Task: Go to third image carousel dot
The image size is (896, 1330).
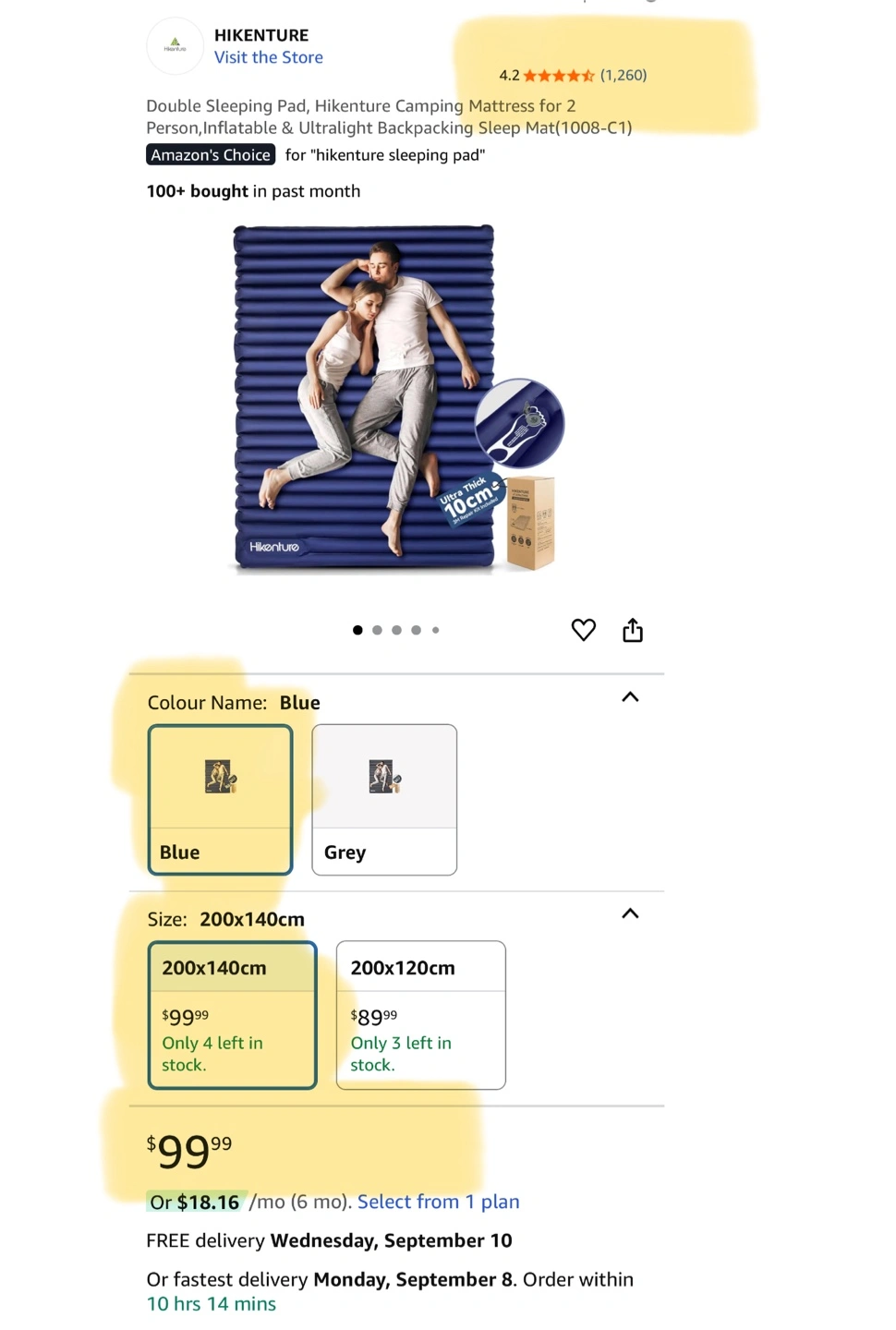Action: pyautogui.click(x=396, y=630)
